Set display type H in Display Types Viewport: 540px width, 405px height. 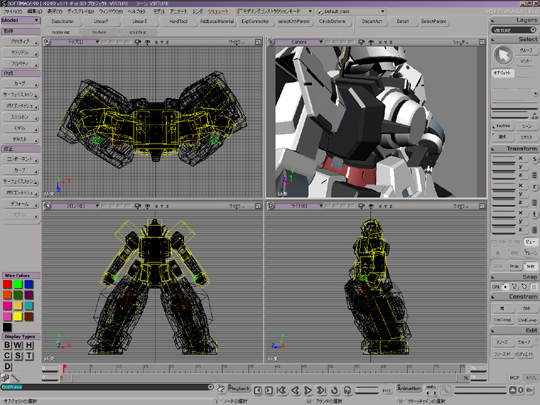pos(29,345)
